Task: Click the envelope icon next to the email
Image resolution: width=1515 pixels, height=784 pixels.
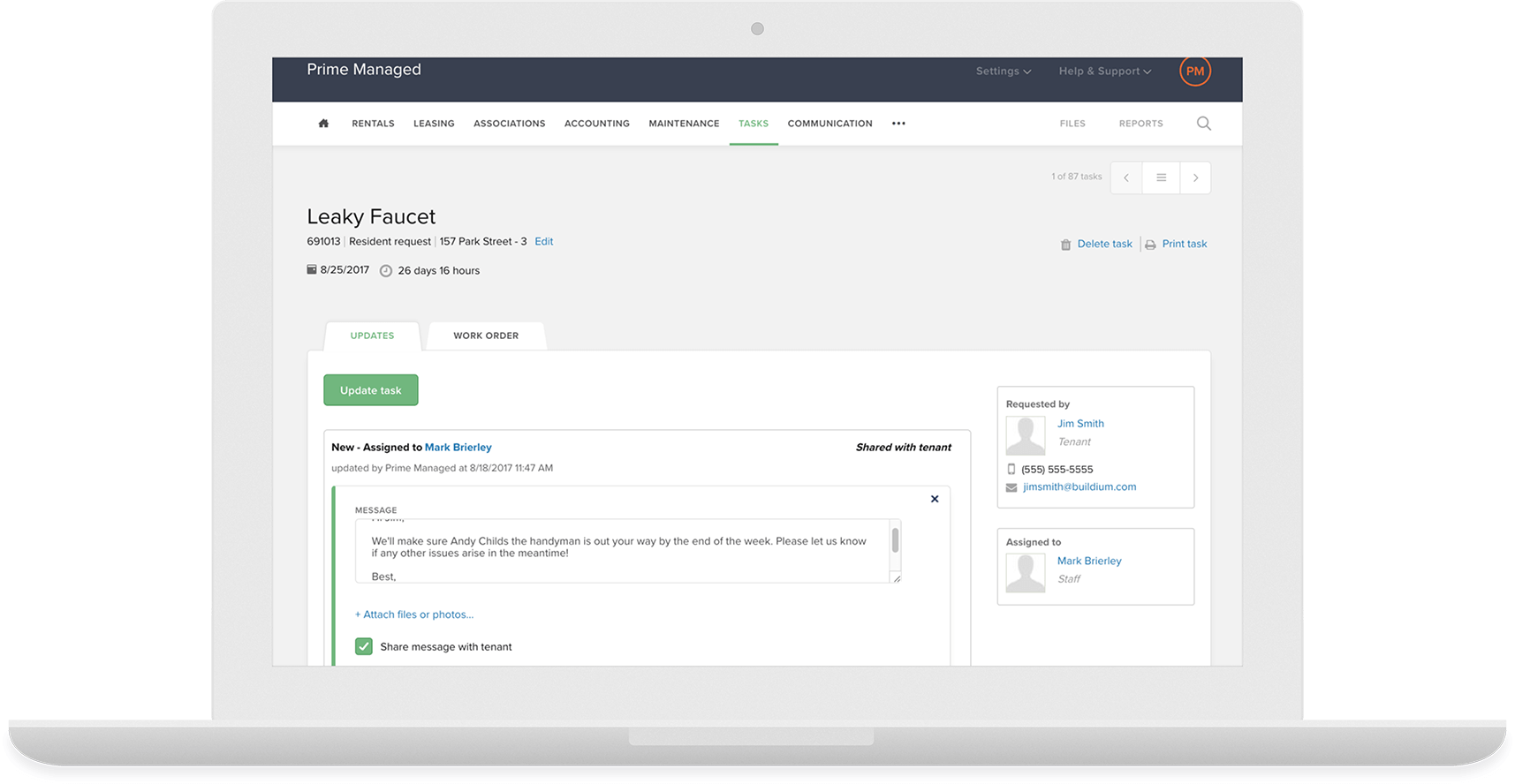Action: [x=1011, y=487]
